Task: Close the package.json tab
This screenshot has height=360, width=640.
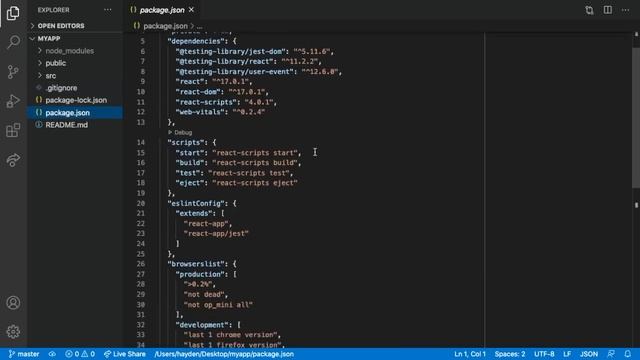Action: click(x=191, y=10)
